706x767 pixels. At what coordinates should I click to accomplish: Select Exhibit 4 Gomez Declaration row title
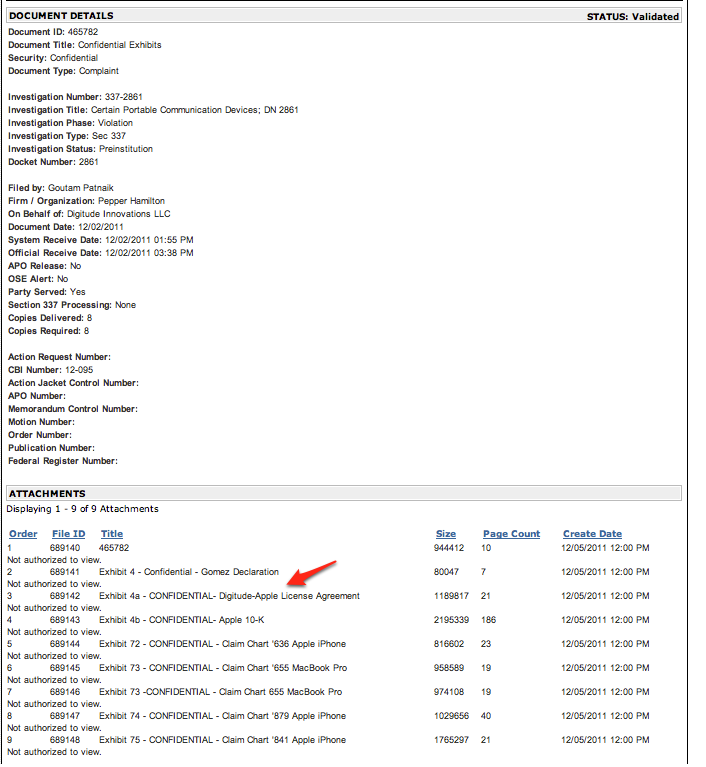(189, 572)
